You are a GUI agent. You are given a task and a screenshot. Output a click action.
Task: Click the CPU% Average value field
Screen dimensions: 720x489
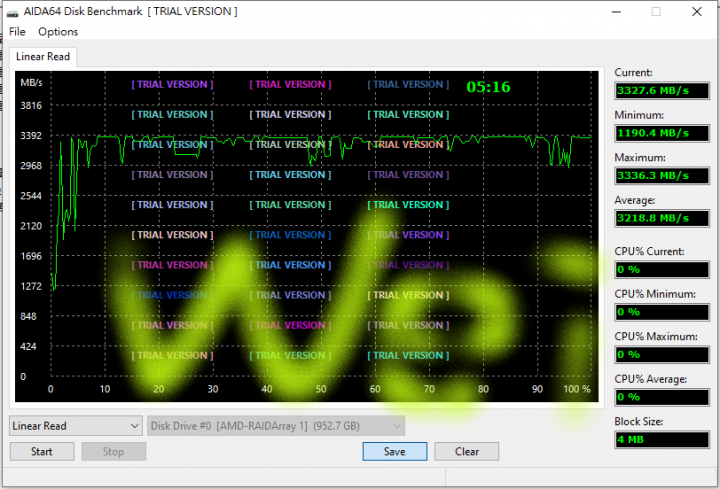pyautogui.click(x=662, y=397)
